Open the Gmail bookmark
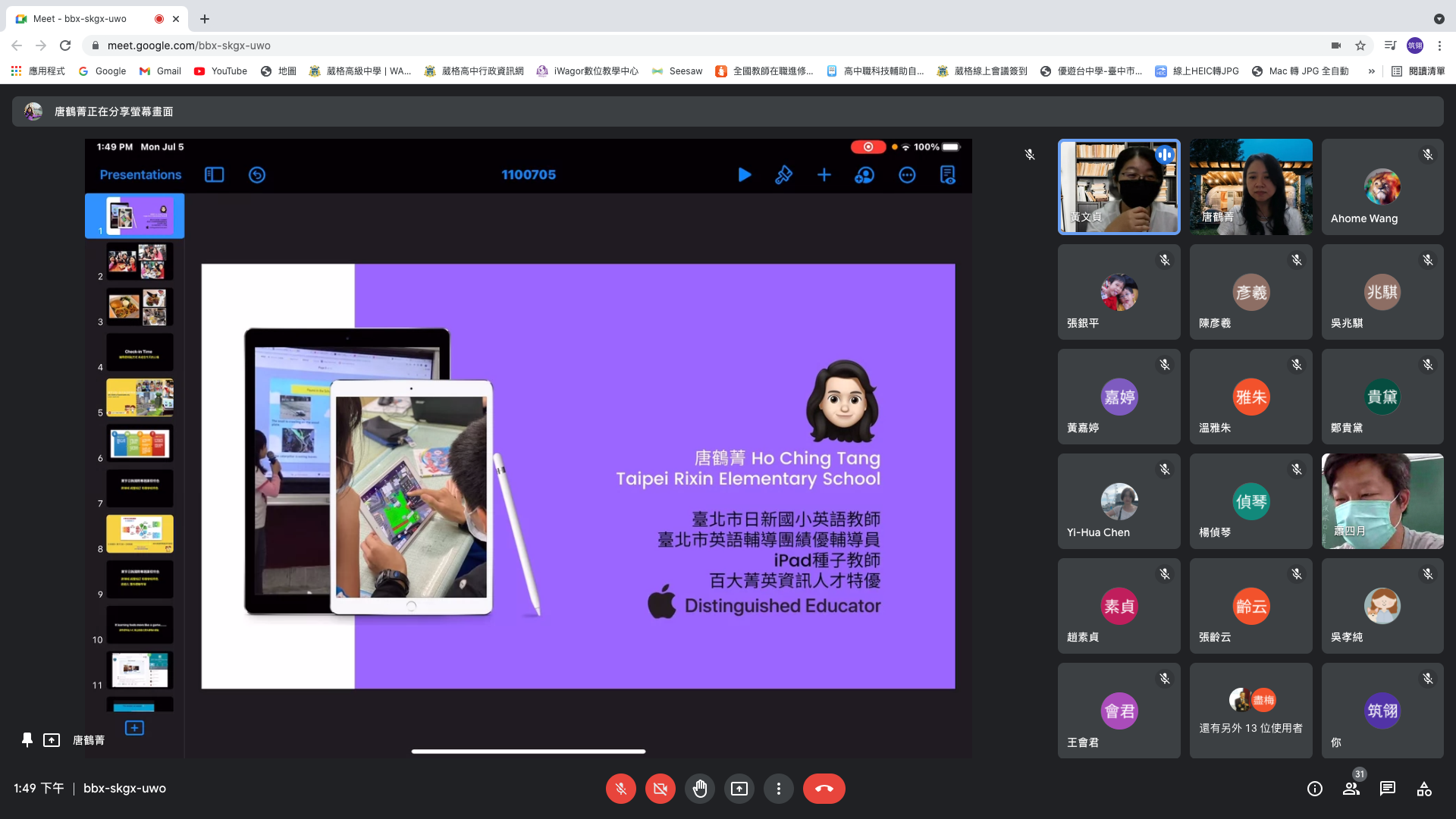1456x819 pixels. pyautogui.click(x=160, y=71)
